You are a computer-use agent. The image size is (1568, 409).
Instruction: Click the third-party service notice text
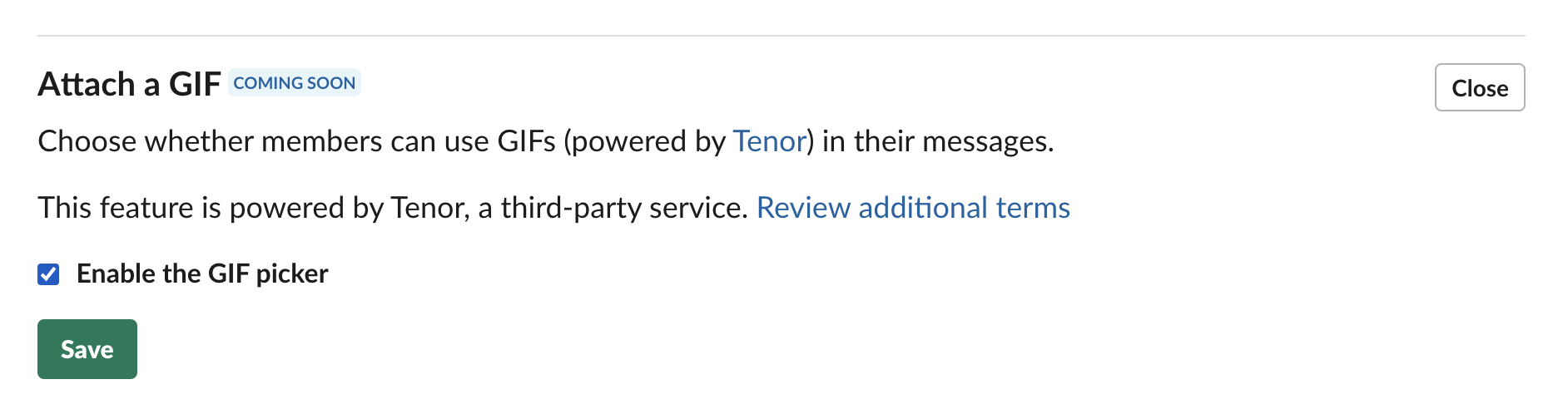click(x=393, y=208)
